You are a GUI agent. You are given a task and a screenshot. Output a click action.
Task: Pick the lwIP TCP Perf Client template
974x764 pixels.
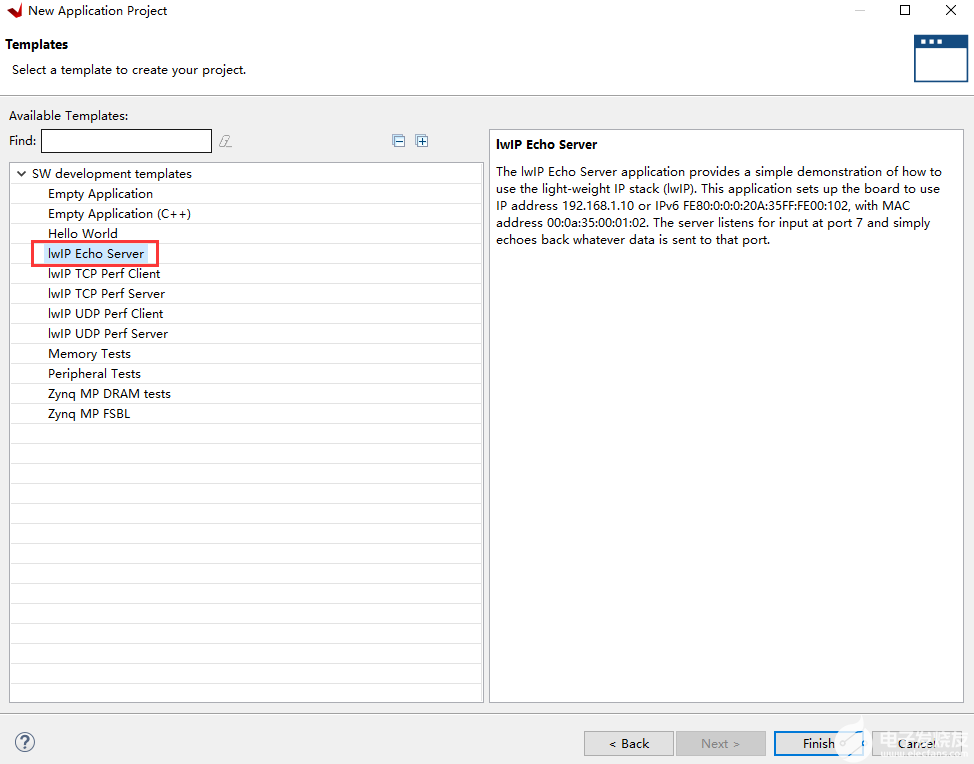click(x=104, y=274)
